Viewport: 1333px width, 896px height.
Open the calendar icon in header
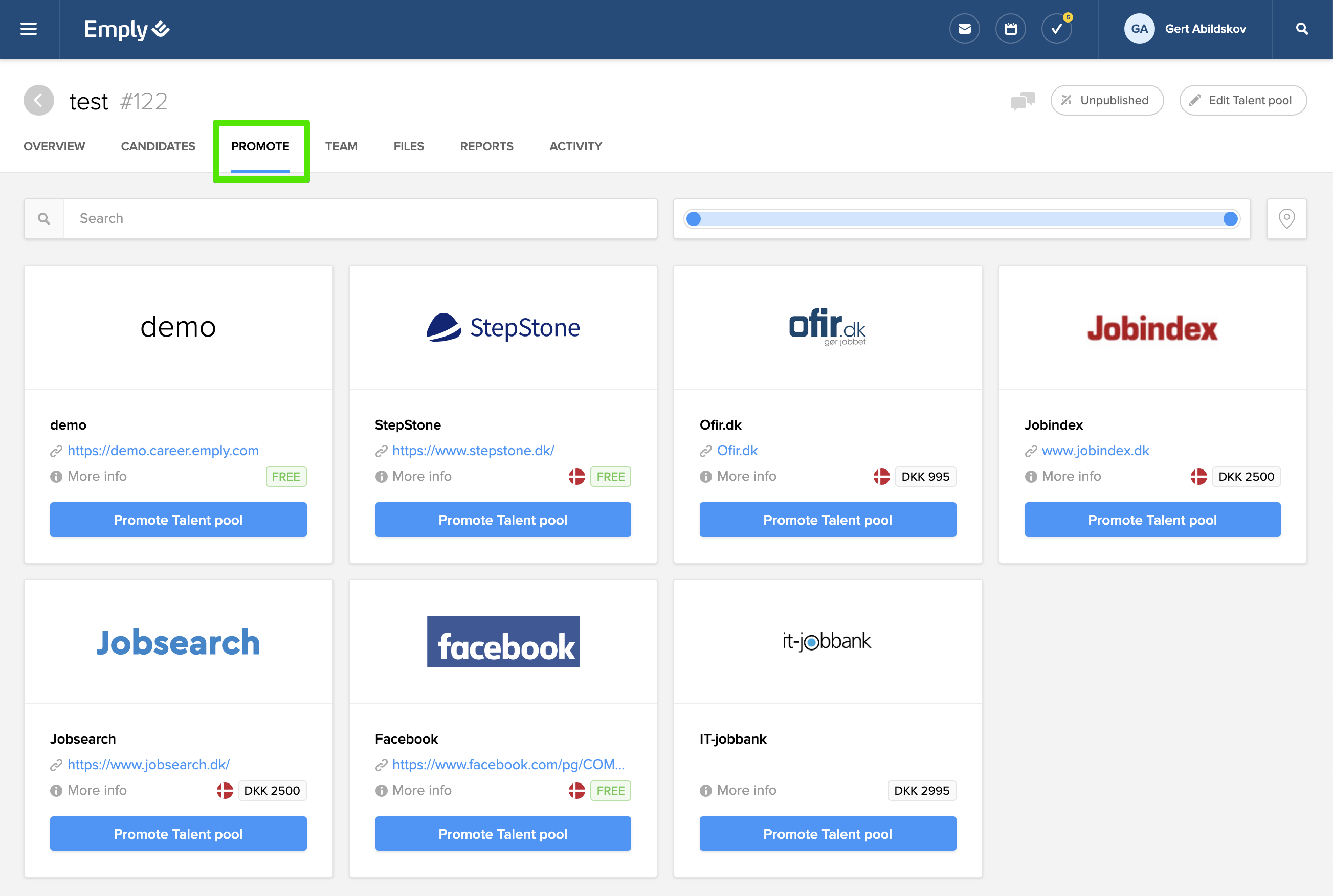click(1010, 29)
